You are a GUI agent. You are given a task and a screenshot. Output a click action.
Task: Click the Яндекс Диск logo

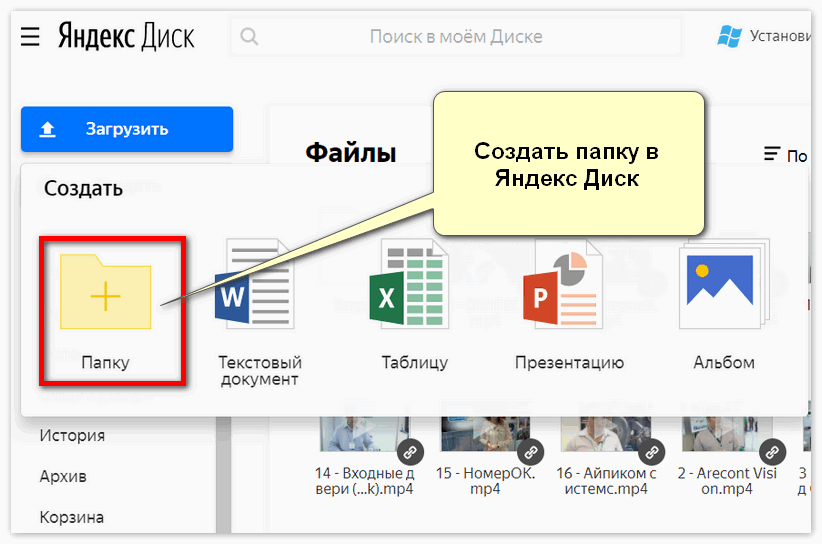click(x=126, y=36)
